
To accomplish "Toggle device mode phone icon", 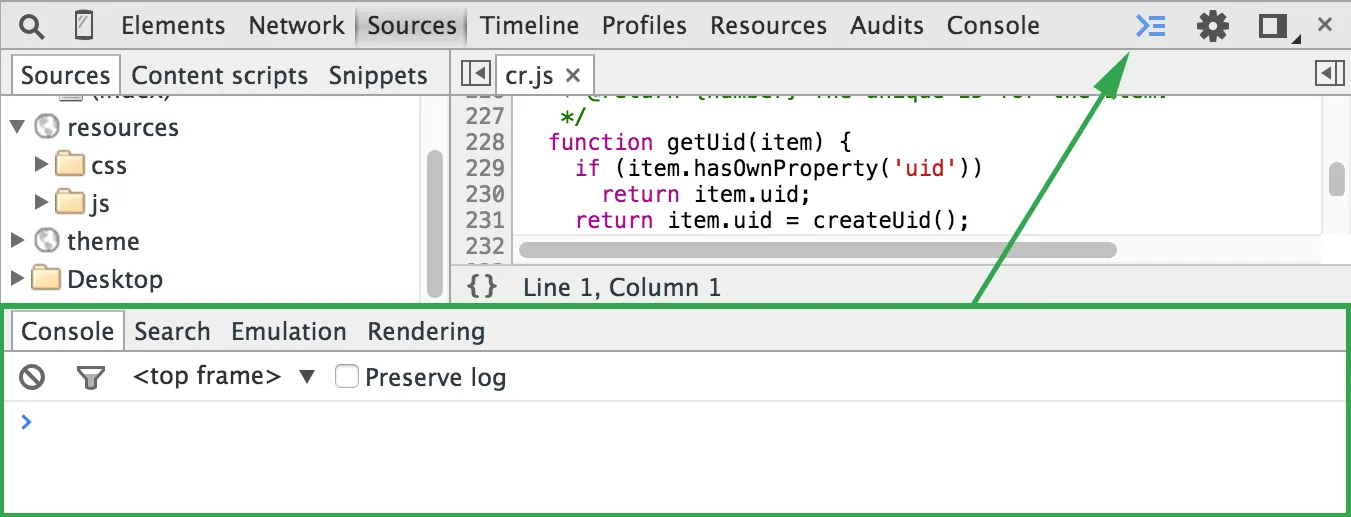I will click(x=84, y=26).
